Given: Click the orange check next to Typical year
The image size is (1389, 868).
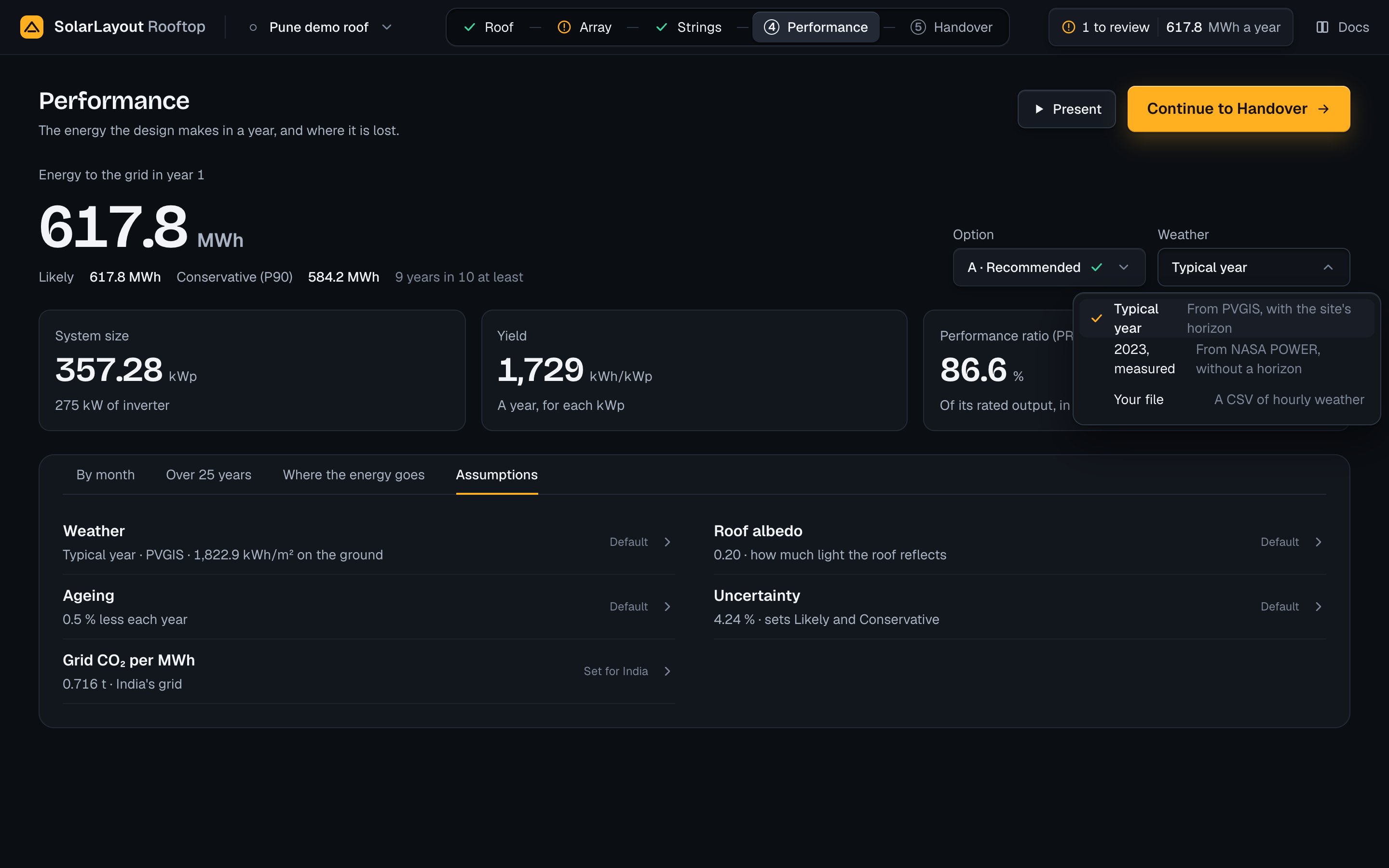Looking at the screenshot, I should [x=1096, y=319].
